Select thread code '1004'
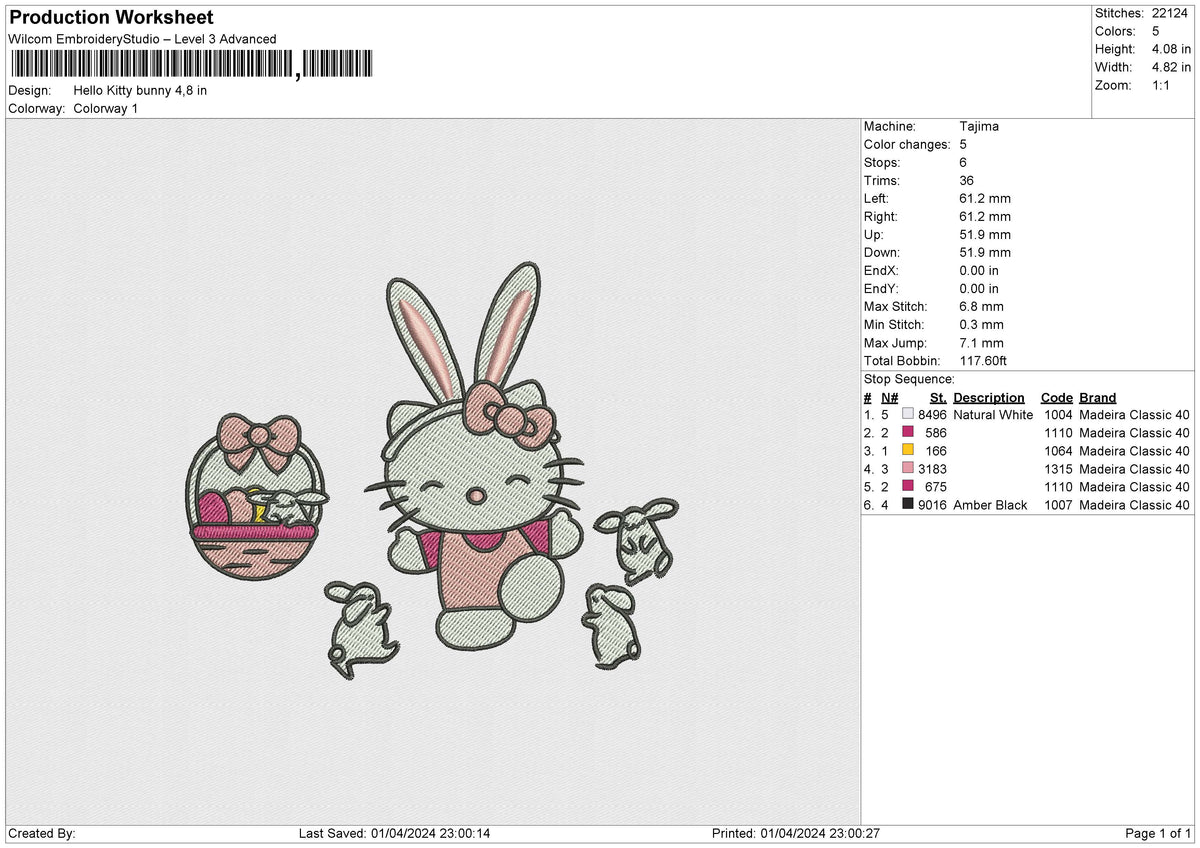Viewport: 1200px width, 848px height. click(1058, 415)
